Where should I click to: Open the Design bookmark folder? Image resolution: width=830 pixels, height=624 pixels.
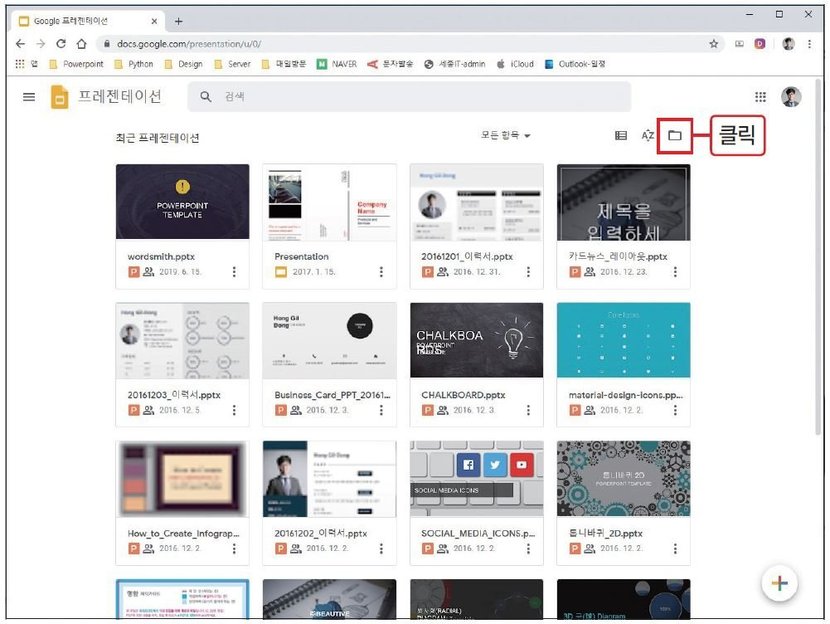(x=184, y=64)
